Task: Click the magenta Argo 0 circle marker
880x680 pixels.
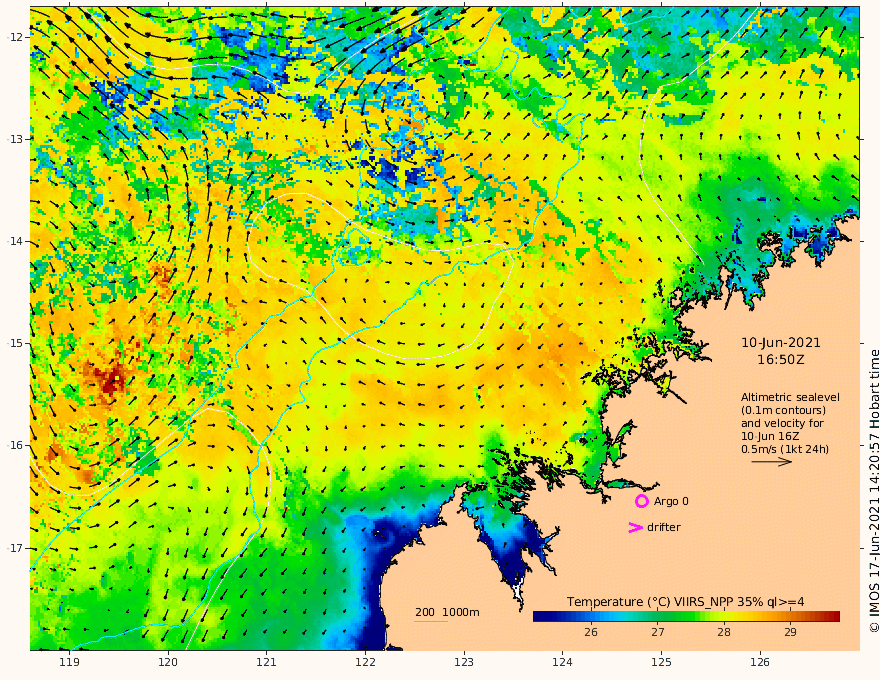Action: coord(641,501)
